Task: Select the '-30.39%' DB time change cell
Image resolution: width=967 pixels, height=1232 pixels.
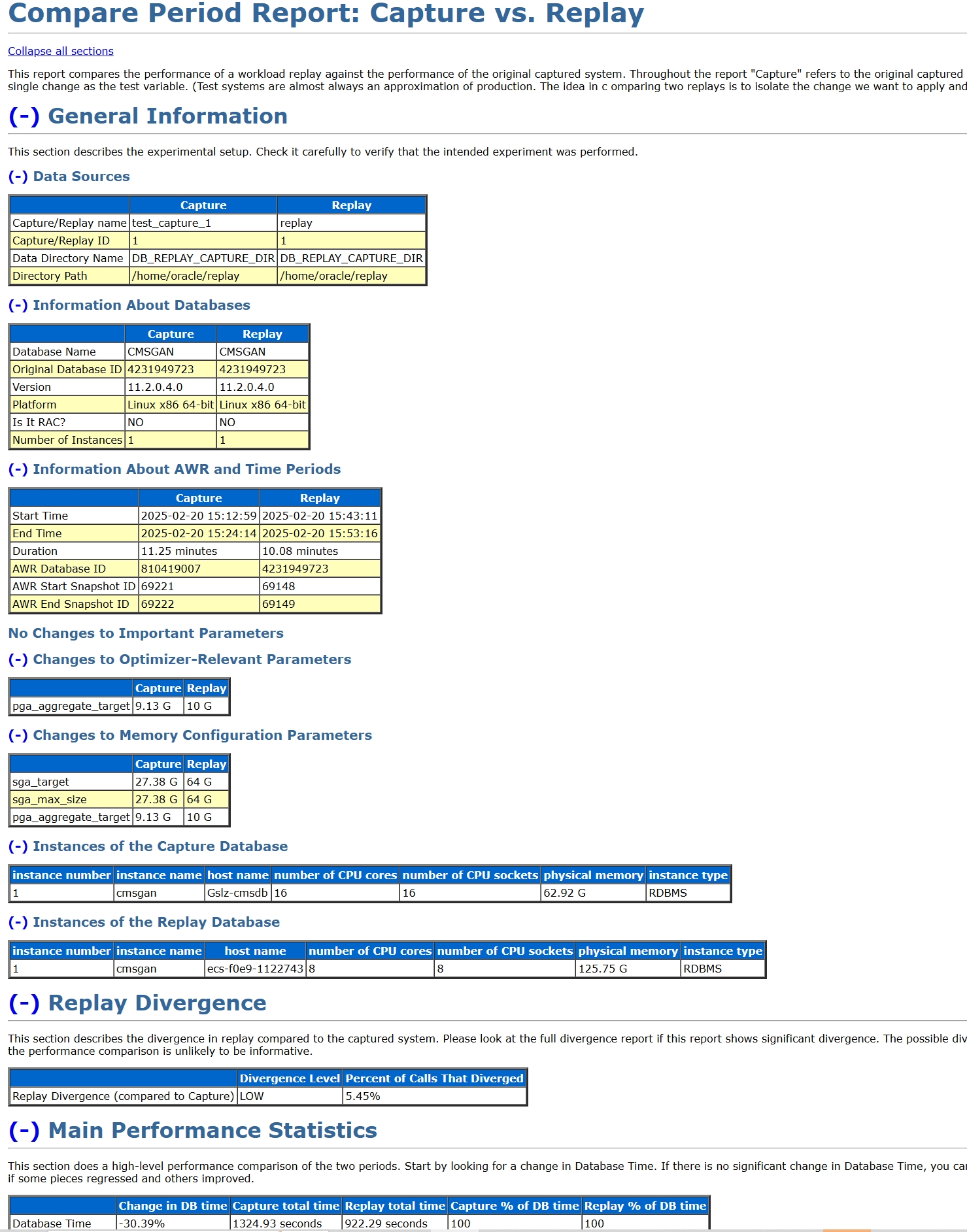Action: point(173,1224)
